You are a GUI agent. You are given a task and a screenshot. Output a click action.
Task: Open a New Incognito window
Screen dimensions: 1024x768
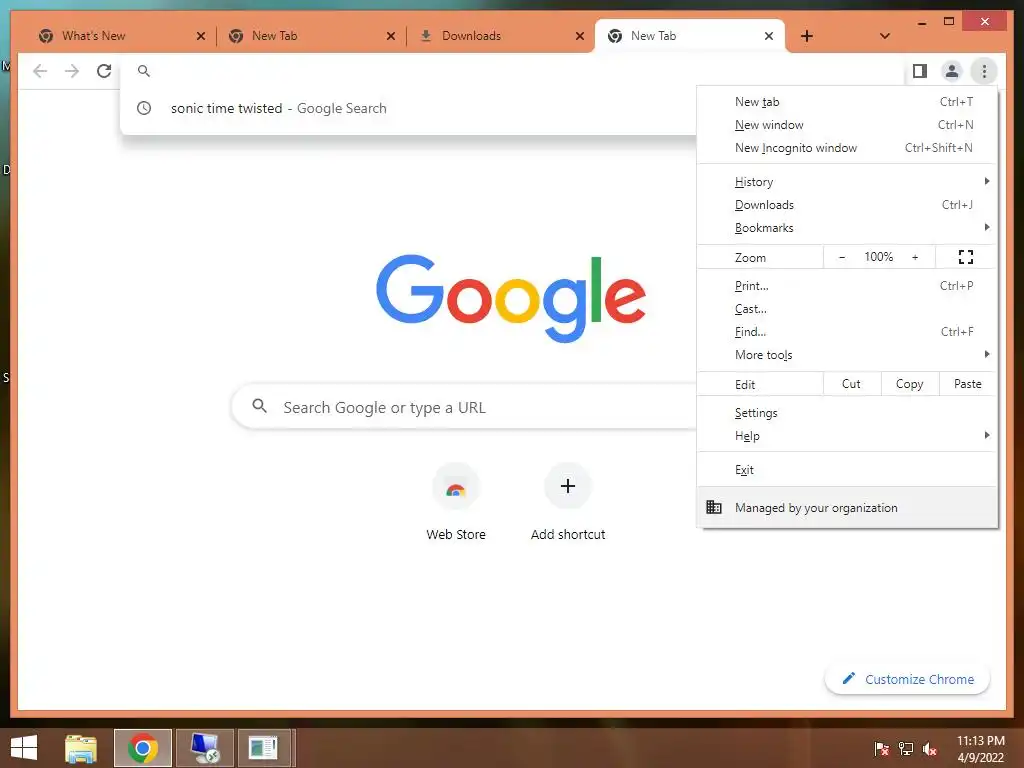tap(847, 148)
